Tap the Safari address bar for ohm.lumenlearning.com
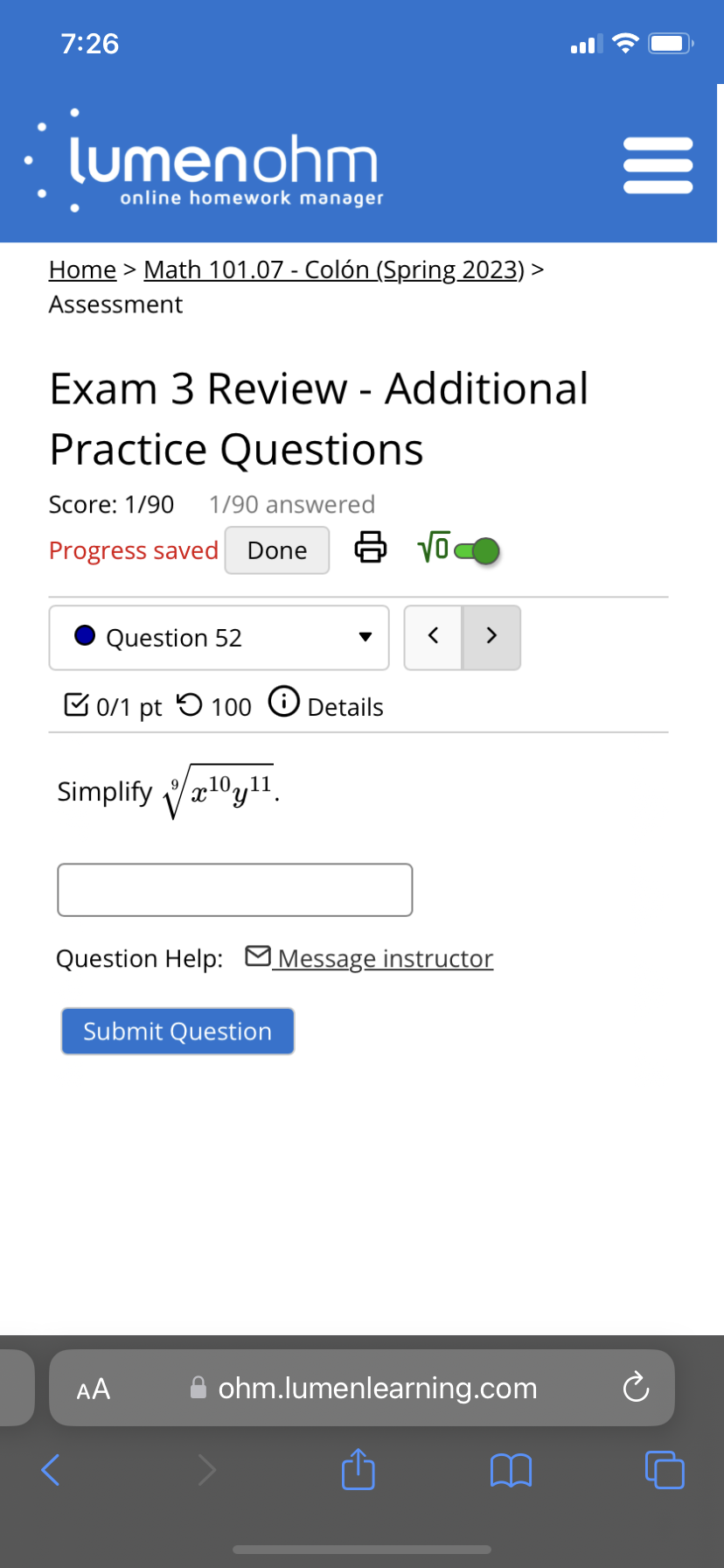724x1568 pixels. [376, 1387]
